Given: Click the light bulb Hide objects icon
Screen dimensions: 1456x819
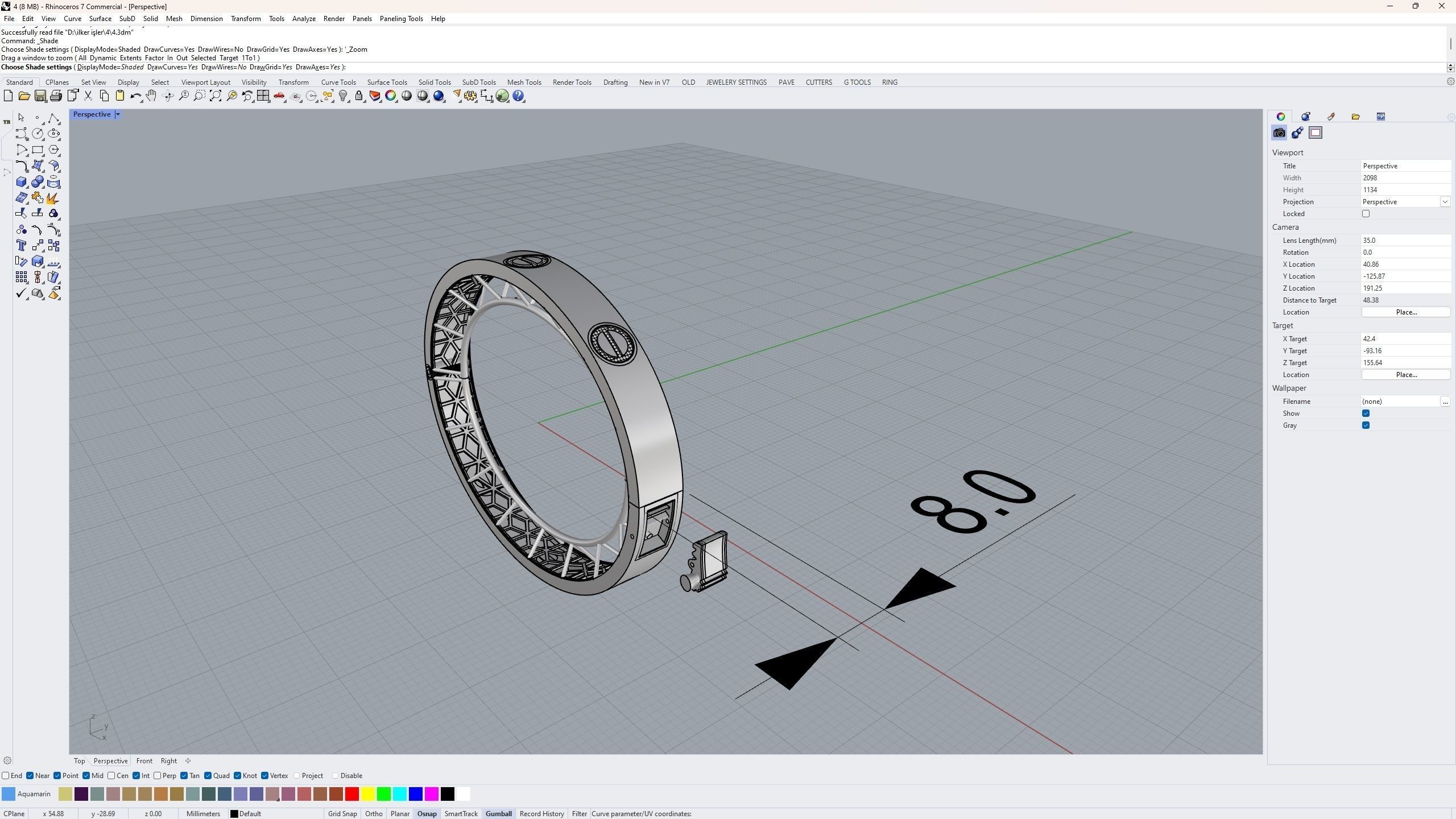Looking at the screenshot, I should pyautogui.click(x=343, y=96).
